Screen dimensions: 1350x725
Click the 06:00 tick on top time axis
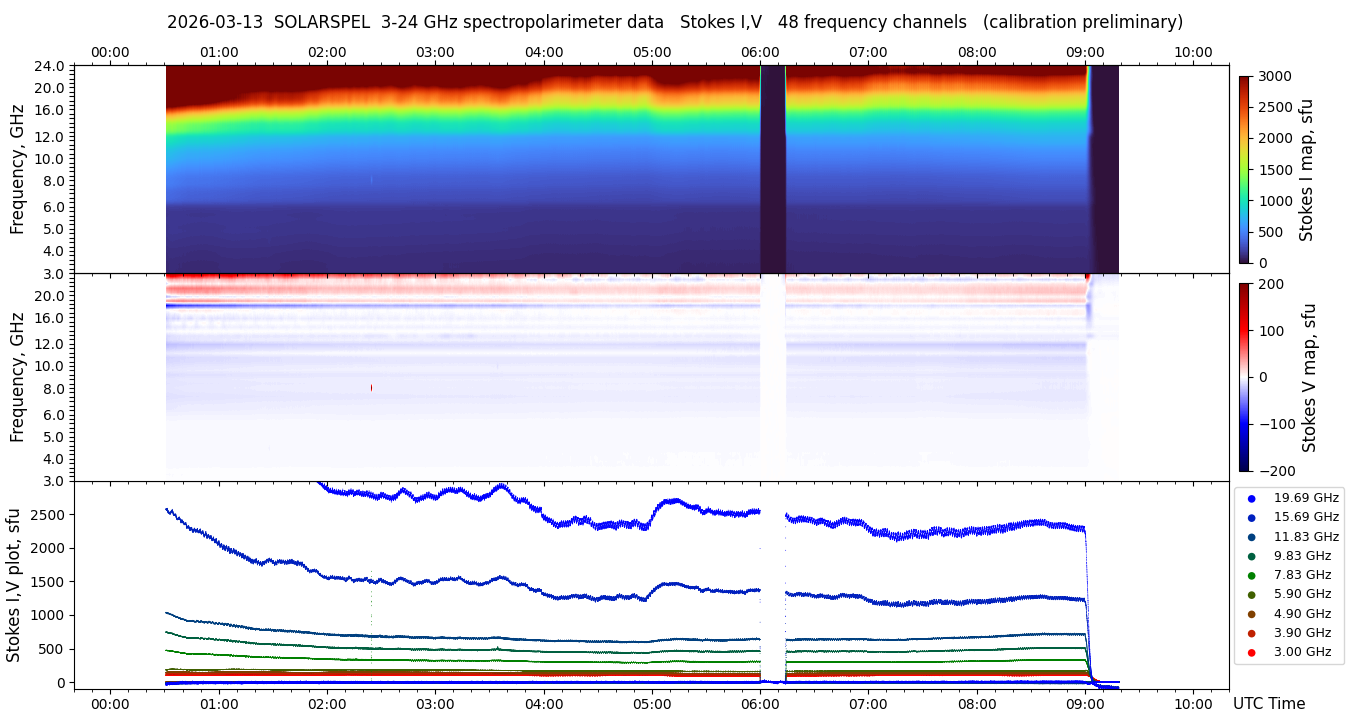pos(760,52)
